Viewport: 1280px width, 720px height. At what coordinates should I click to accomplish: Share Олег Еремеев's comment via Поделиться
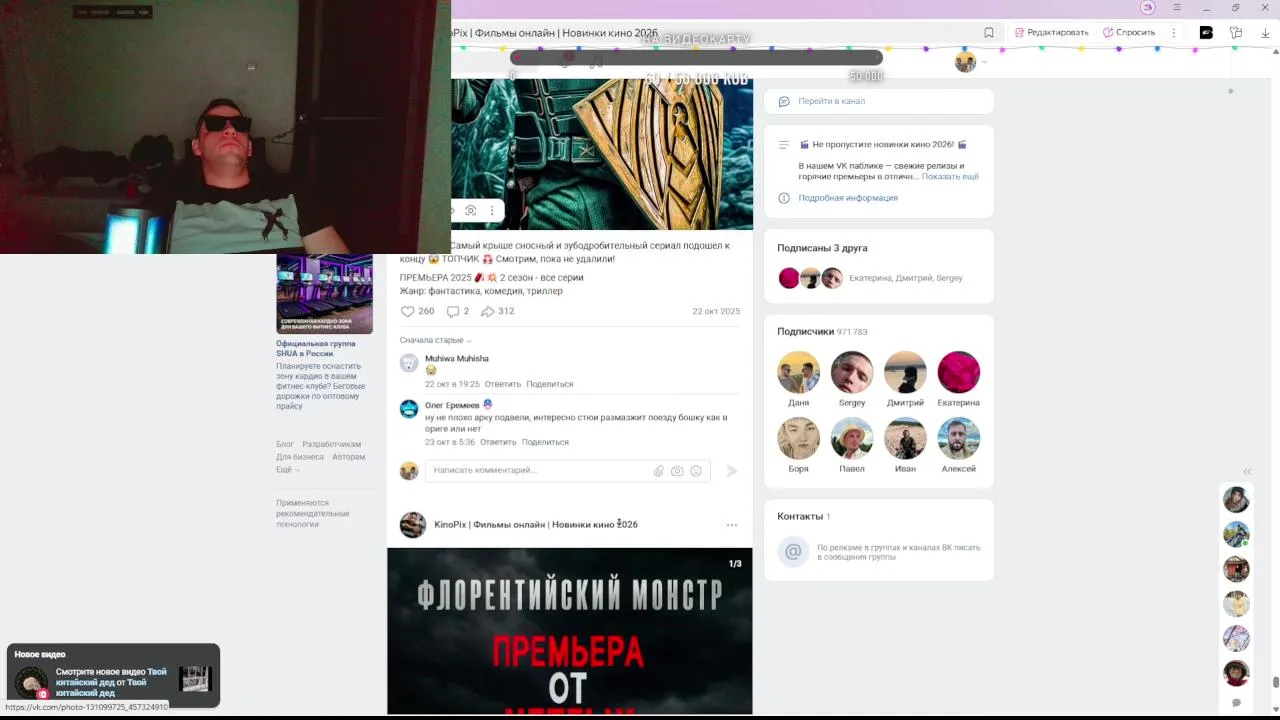pos(545,442)
